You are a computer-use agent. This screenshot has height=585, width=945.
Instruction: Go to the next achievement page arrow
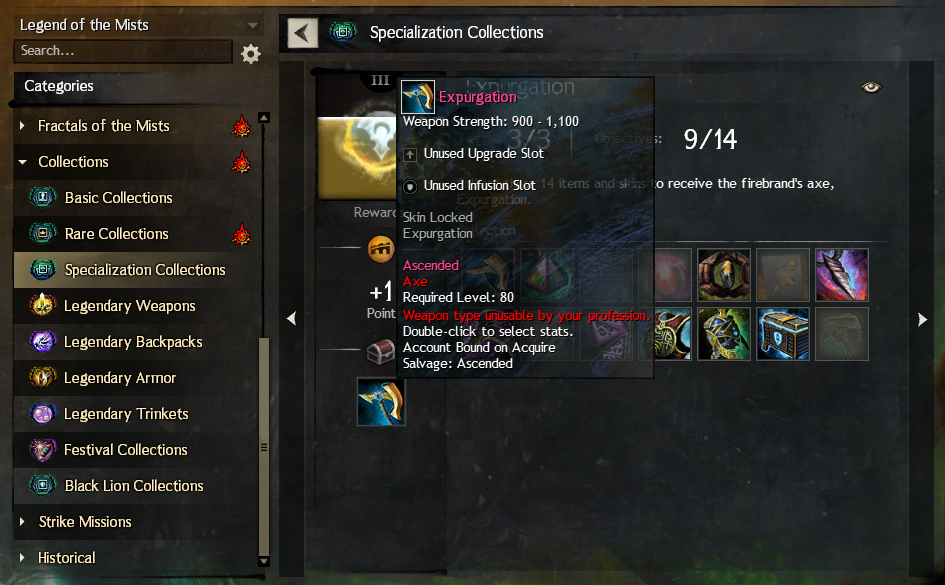922,319
